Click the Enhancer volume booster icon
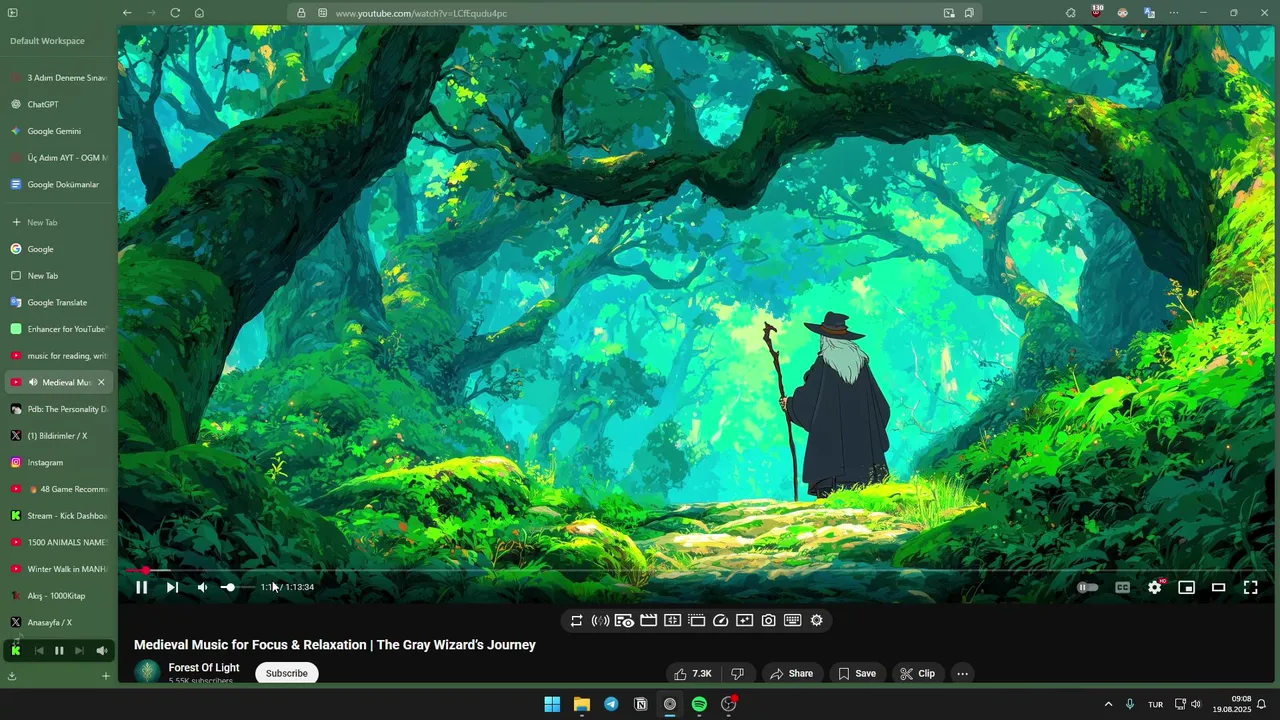 (600, 620)
